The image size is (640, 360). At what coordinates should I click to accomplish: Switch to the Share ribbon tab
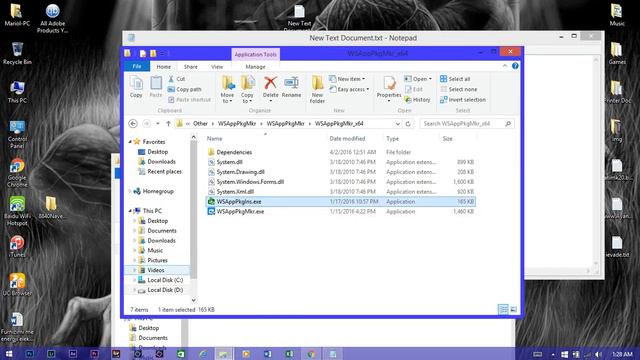click(x=191, y=67)
